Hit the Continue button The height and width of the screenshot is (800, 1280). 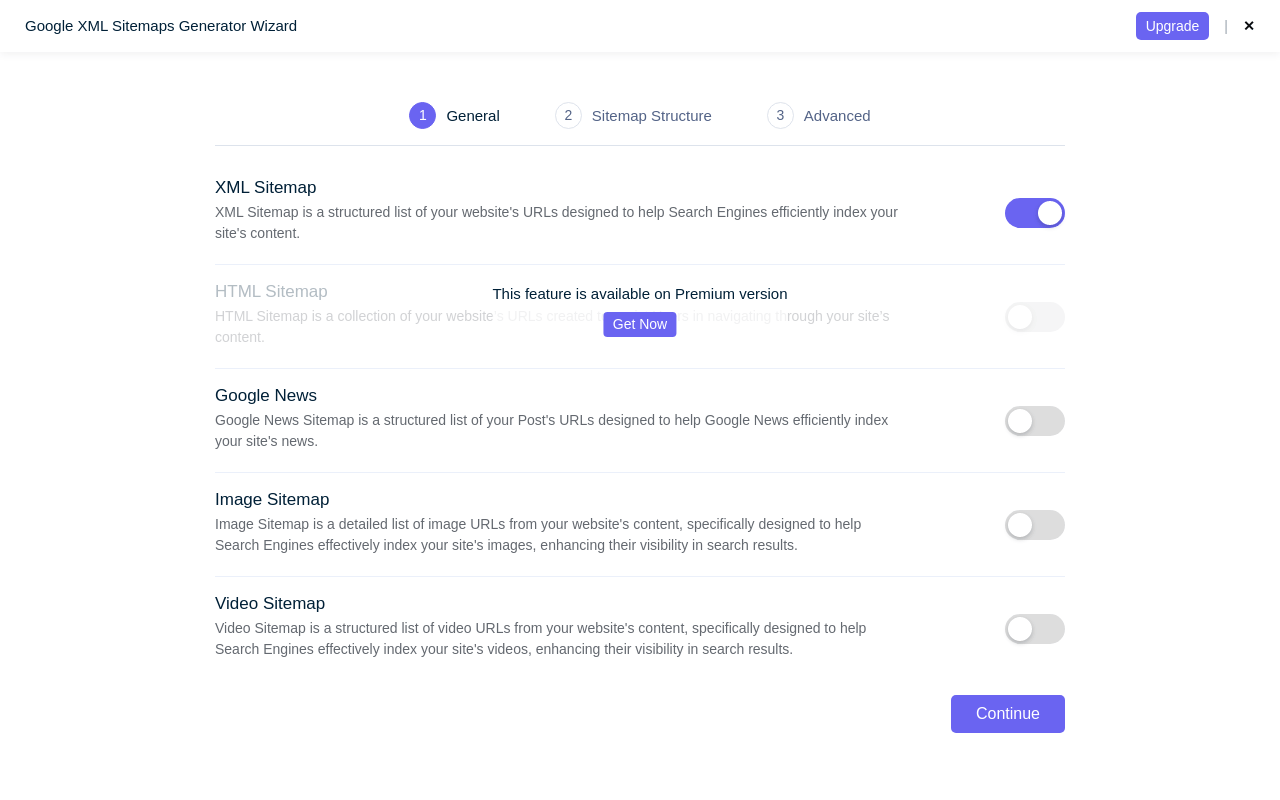(1007, 714)
